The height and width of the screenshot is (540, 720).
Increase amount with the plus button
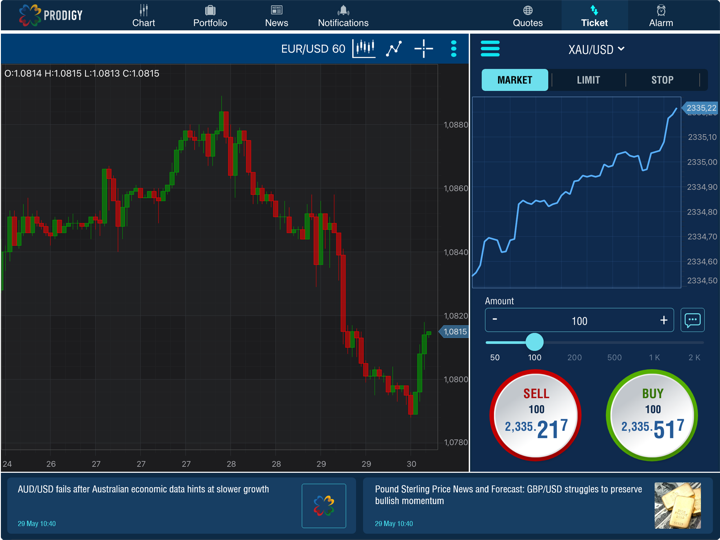pos(663,320)
